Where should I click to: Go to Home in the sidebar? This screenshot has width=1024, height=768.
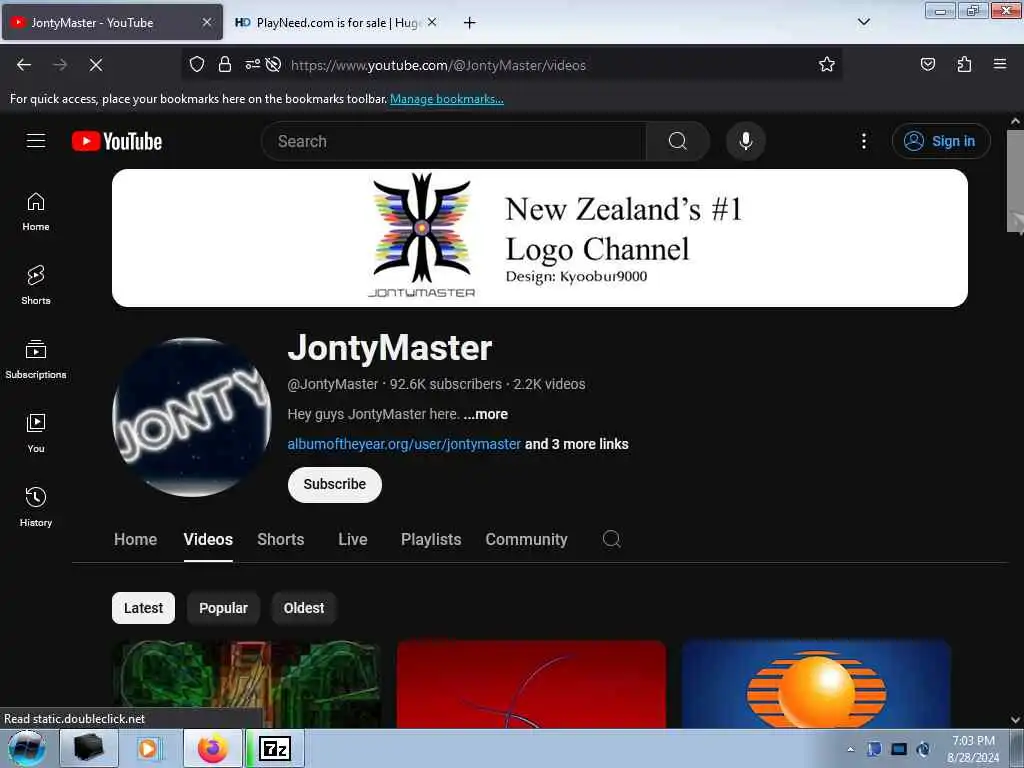coord(36,212)
